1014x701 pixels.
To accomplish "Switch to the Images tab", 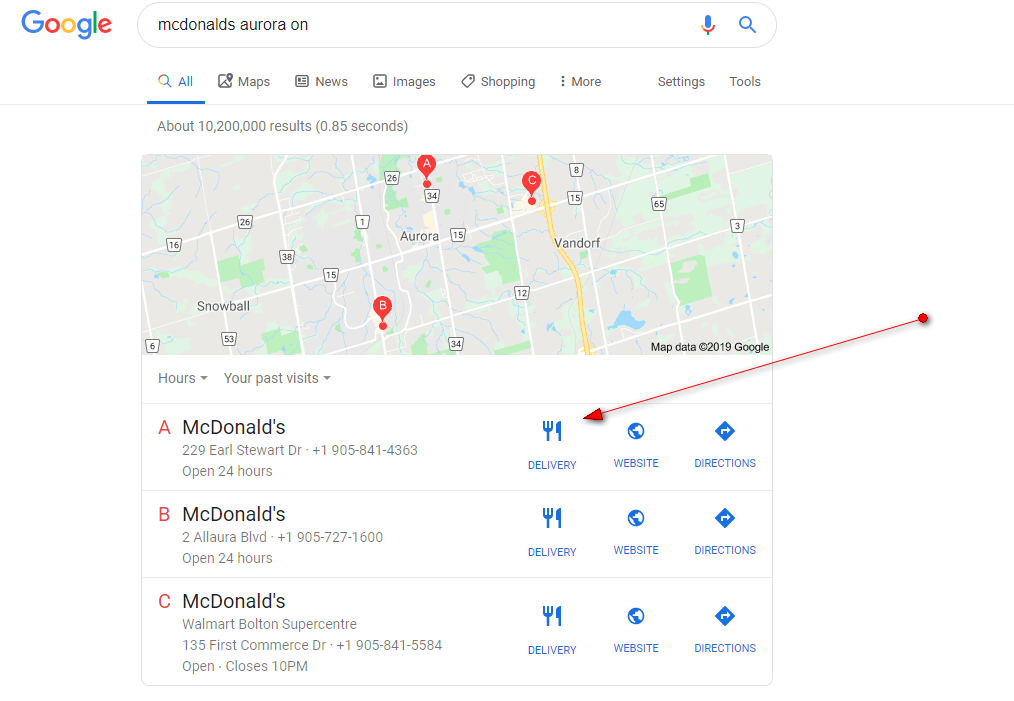I will click(404, 81).
